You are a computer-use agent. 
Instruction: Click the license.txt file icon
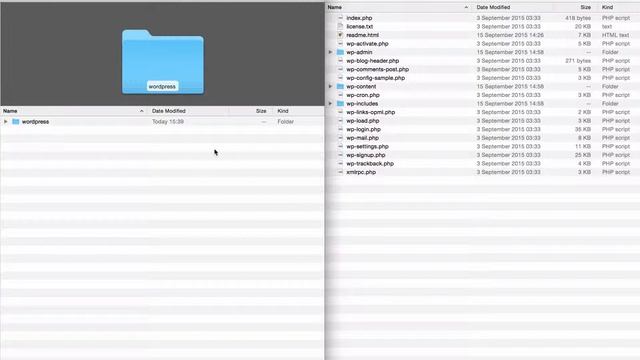point(340,27)
